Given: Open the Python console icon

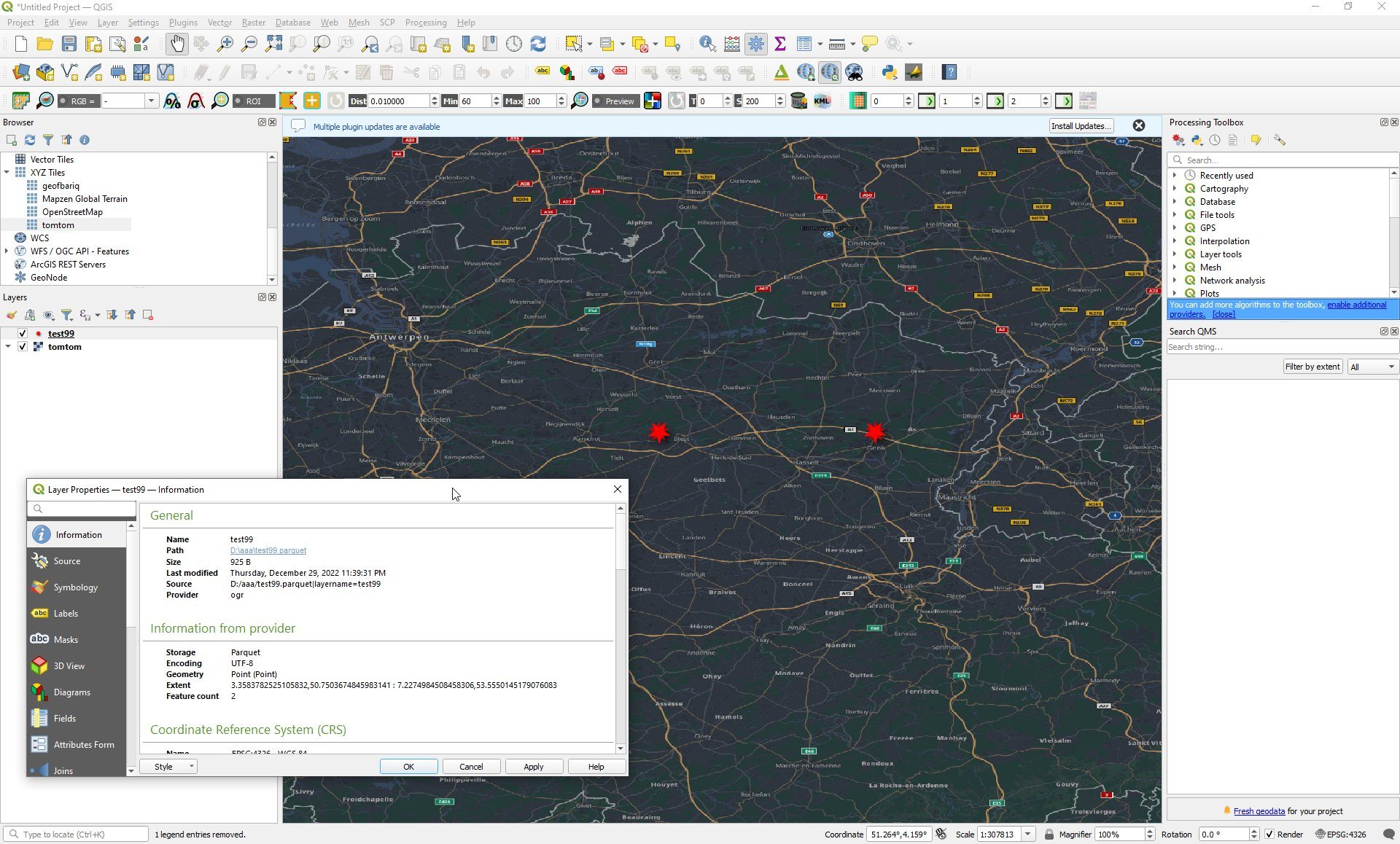Looking at the screenshot, I should (889, 72).
